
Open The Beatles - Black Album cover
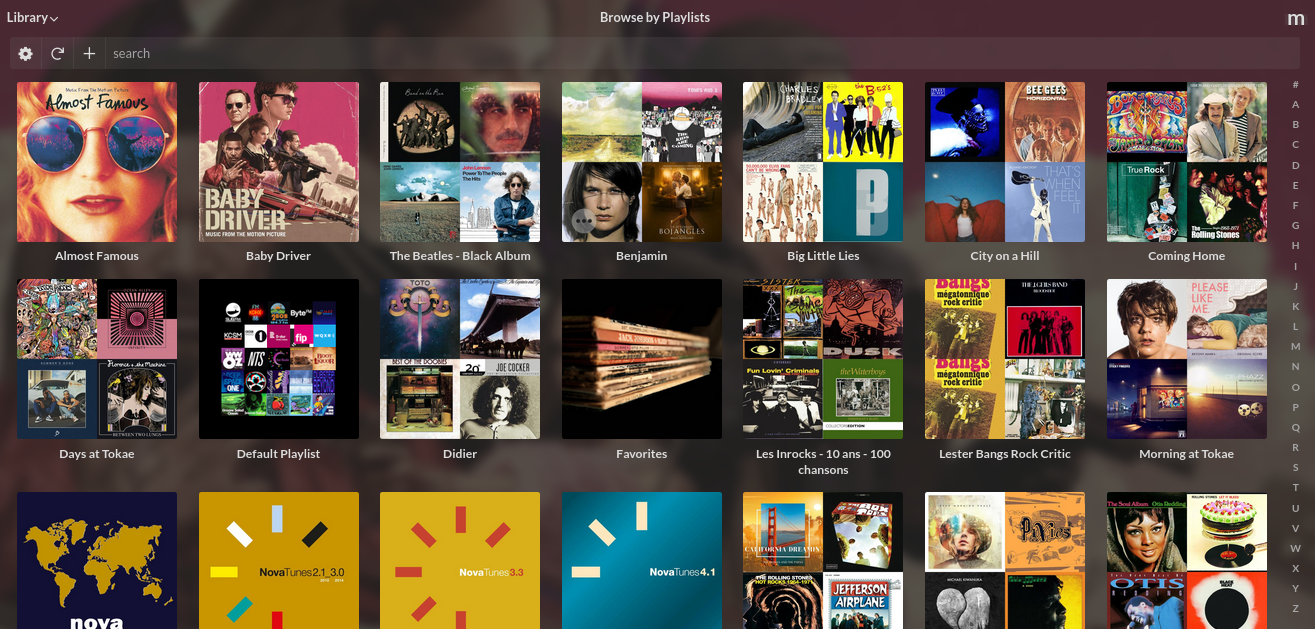460,162
